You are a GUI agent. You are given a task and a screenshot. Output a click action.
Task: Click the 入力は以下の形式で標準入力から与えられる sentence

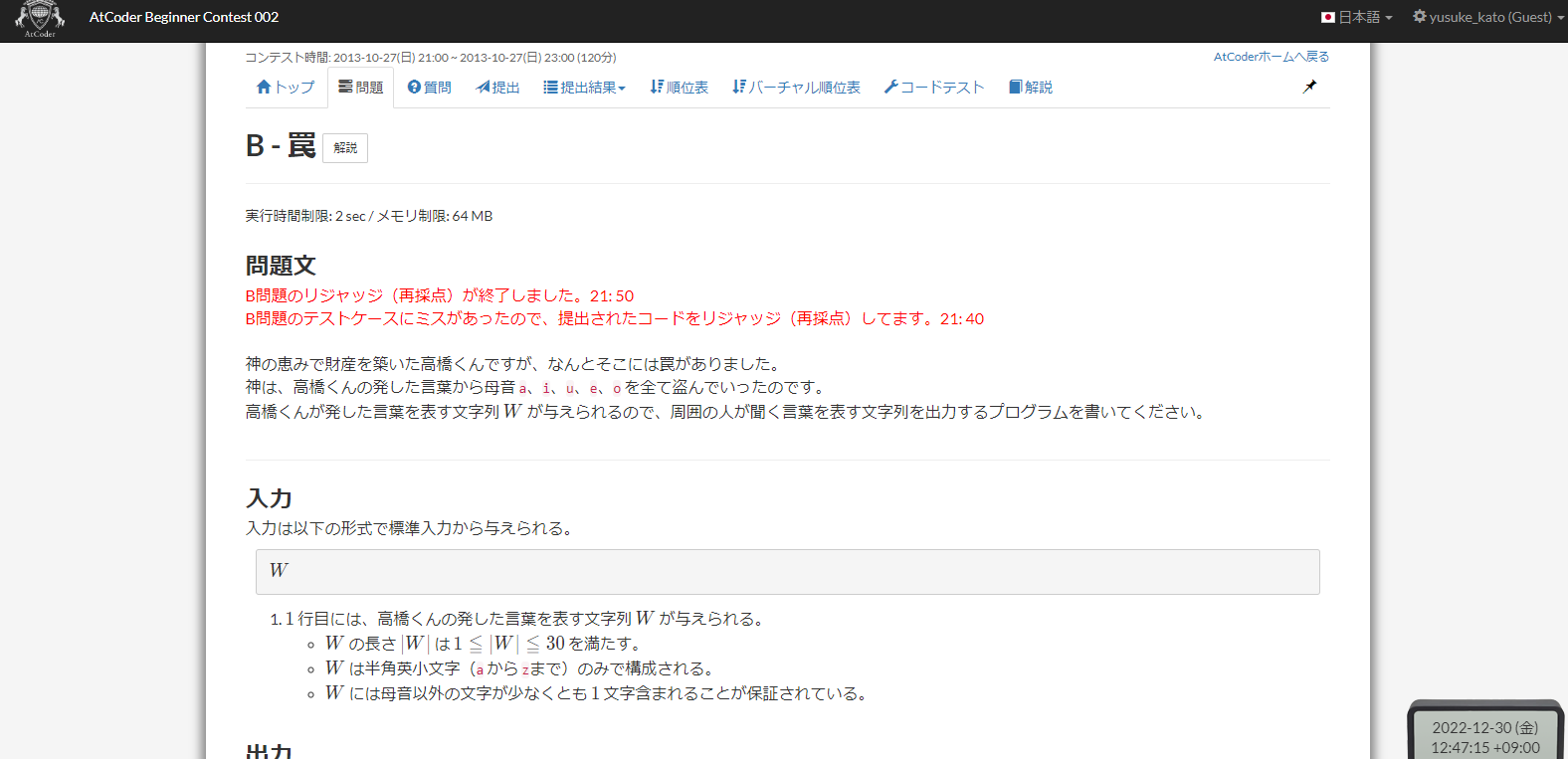[410, 528]
